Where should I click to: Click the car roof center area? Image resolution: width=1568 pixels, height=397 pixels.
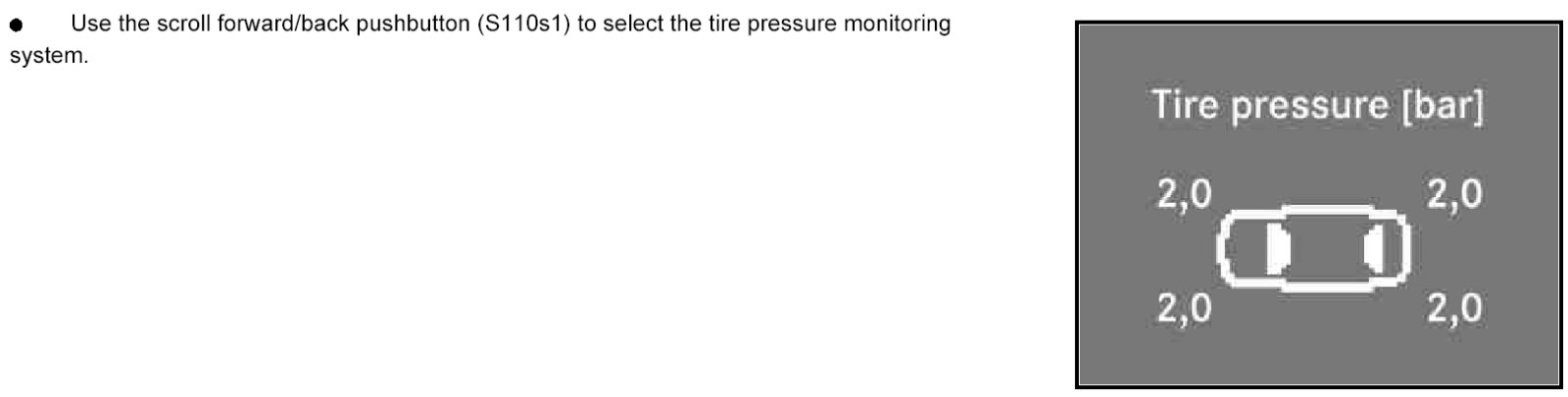pyautogui.click(x=1324, y=249)
